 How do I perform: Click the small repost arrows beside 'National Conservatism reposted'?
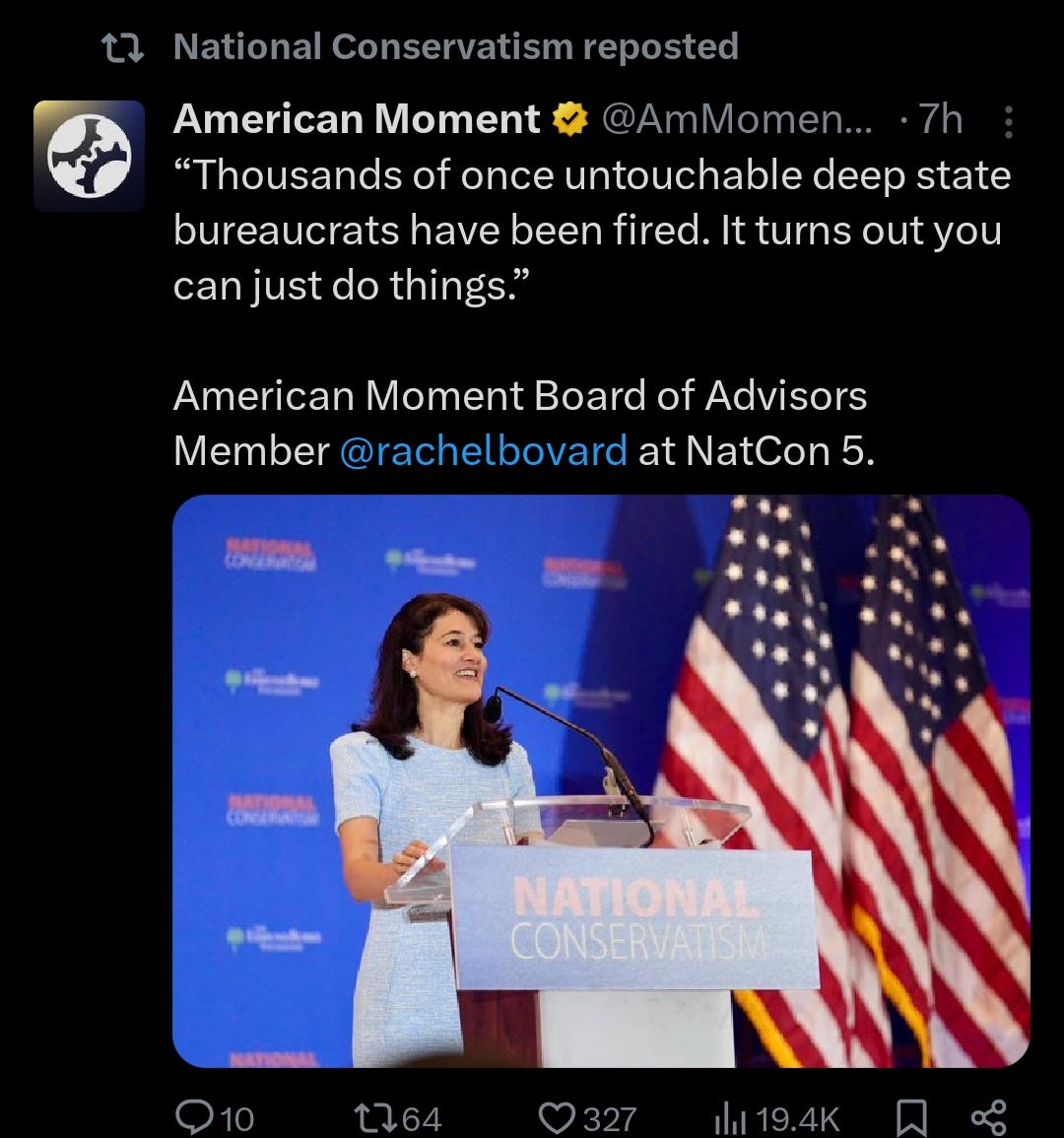click(123, 48)
